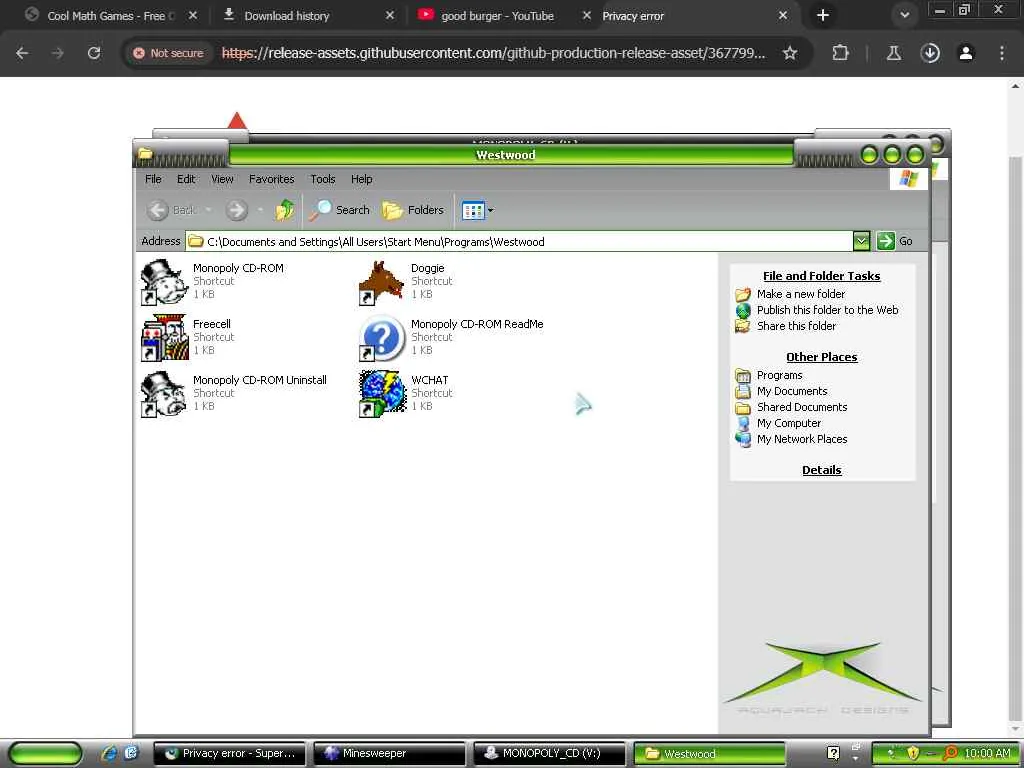Open Chrome three-dot menu
The height and width of the screenshot is (768, 1024).
click(x=1002, y=53)
